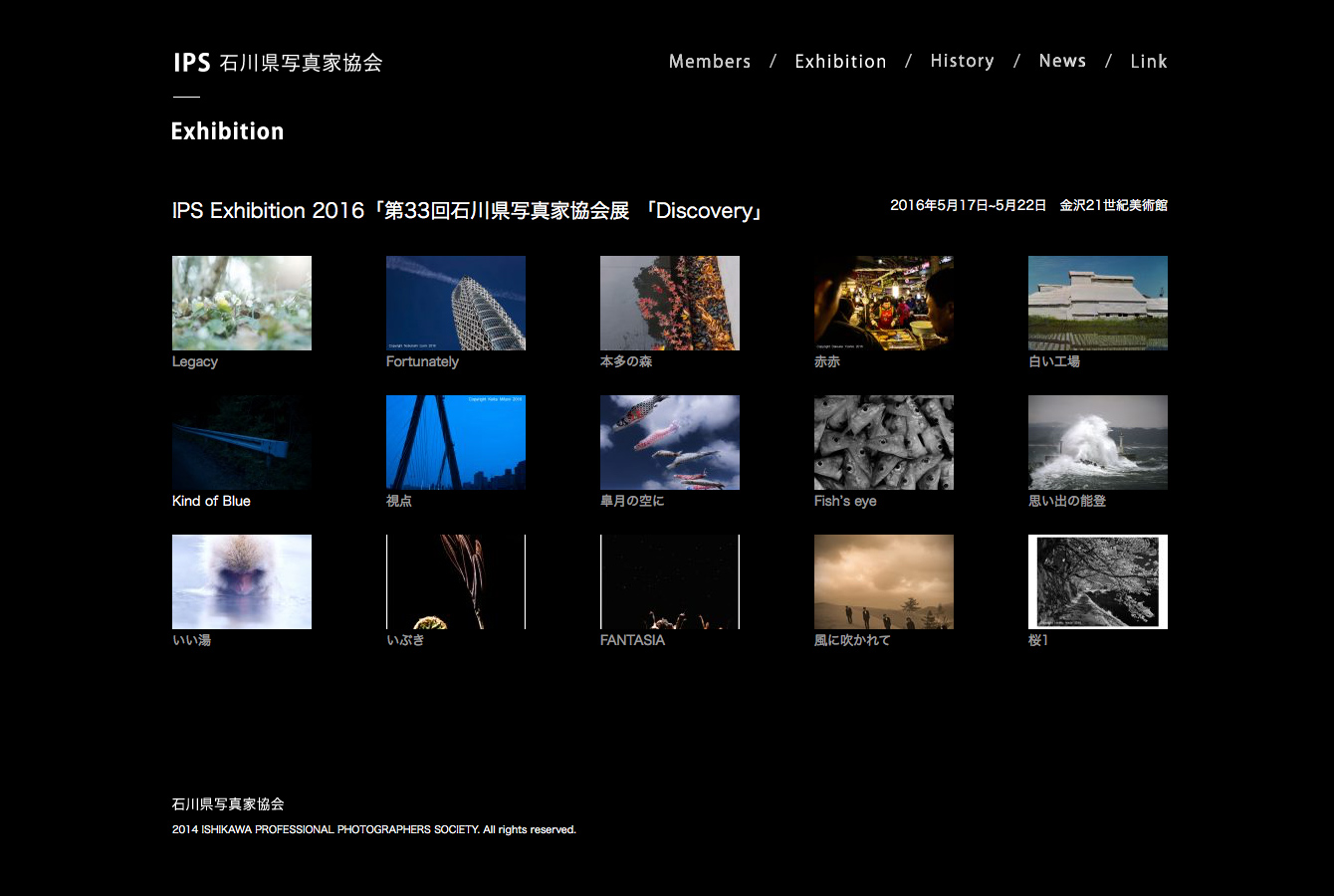Click the Kind of Blue caption

(x=211, y=501)
